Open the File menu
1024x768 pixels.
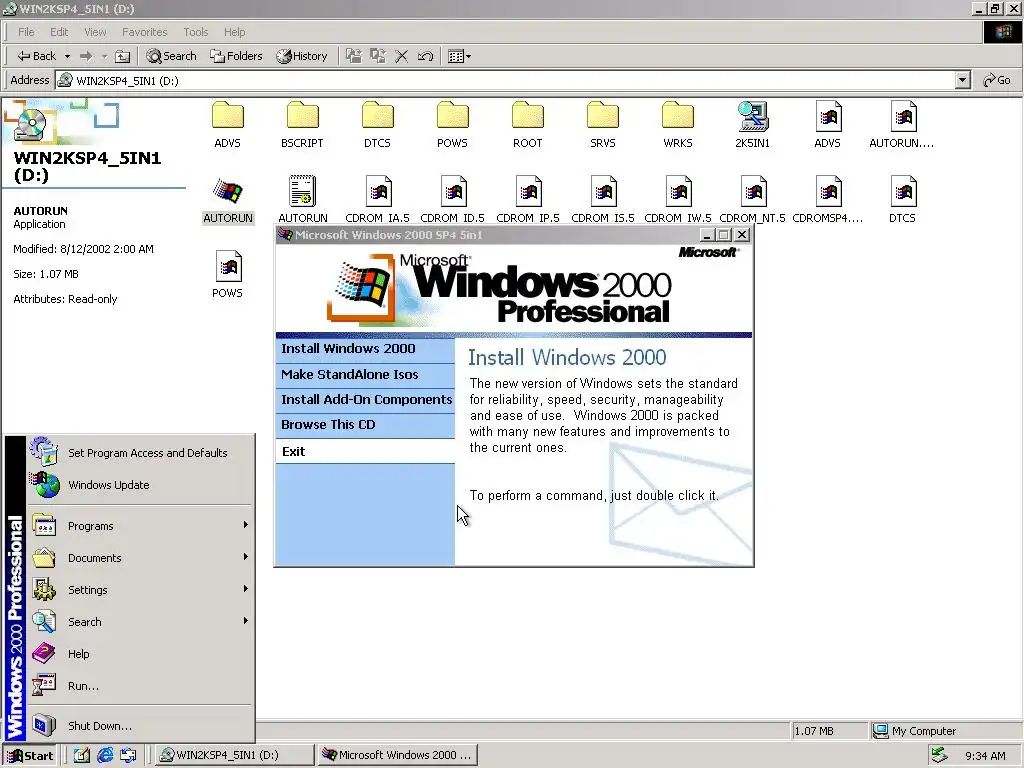(x=26, y=32)
